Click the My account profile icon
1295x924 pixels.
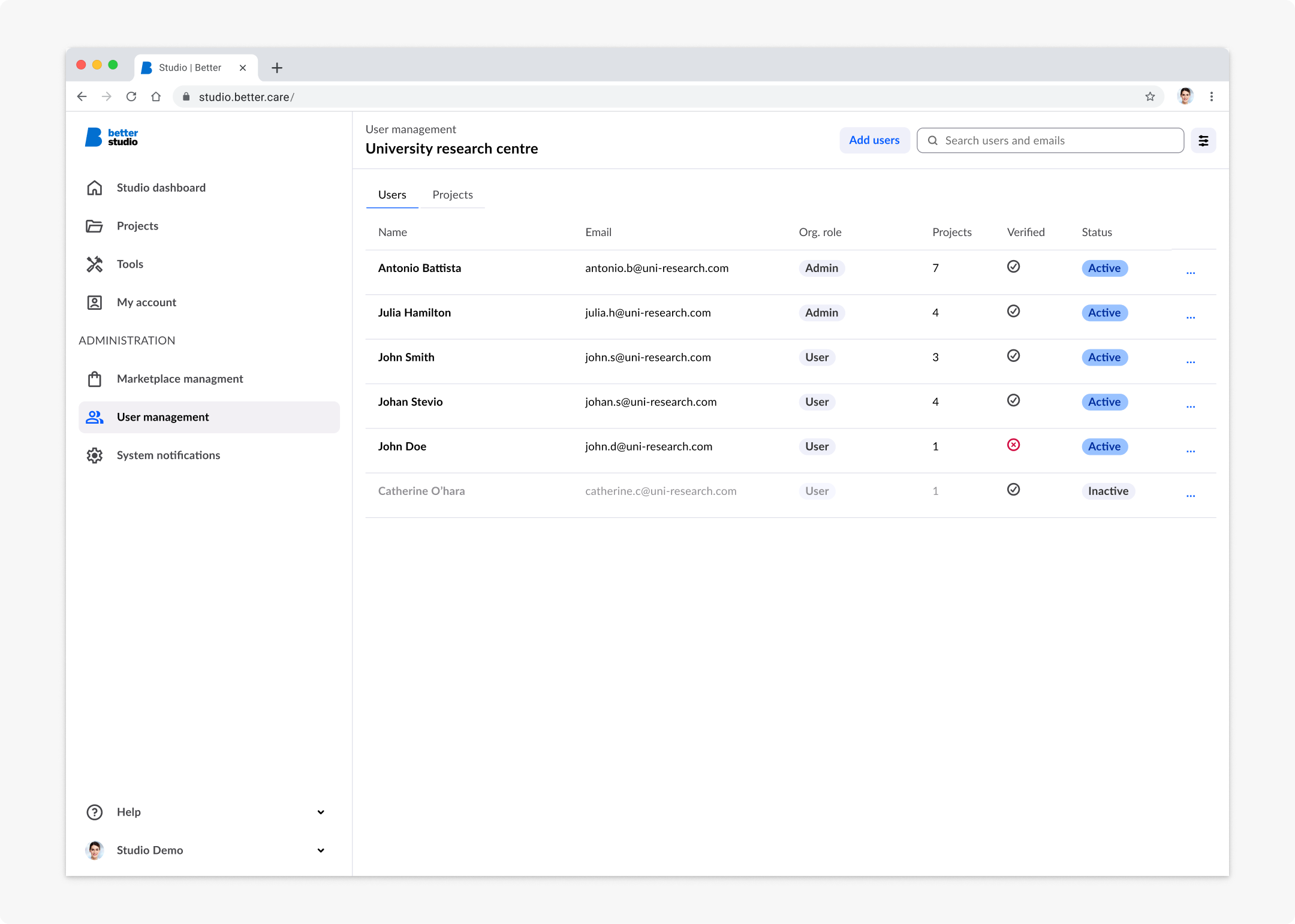coord(94,303)
